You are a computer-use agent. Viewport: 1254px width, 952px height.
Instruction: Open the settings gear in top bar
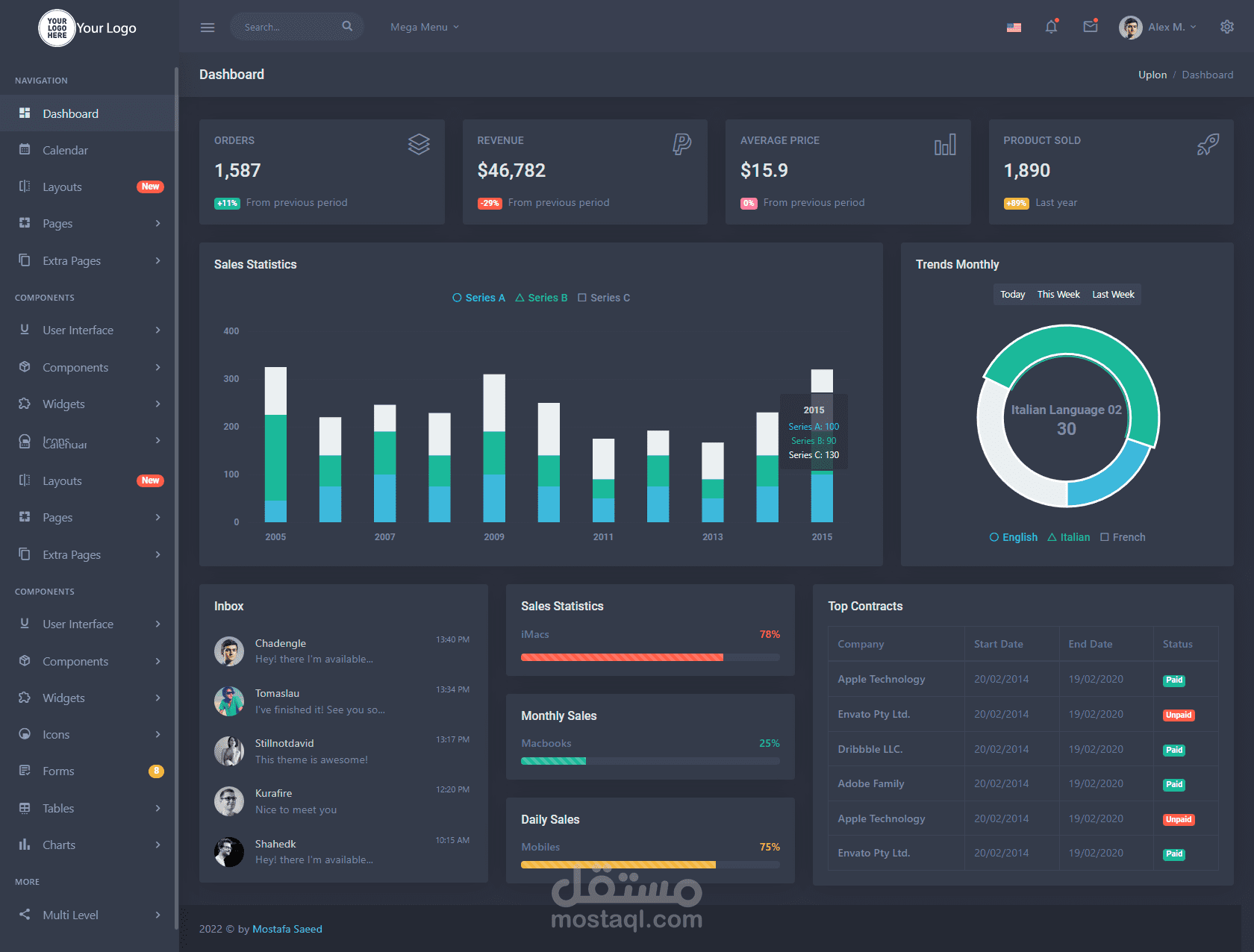click(1227, 27)
